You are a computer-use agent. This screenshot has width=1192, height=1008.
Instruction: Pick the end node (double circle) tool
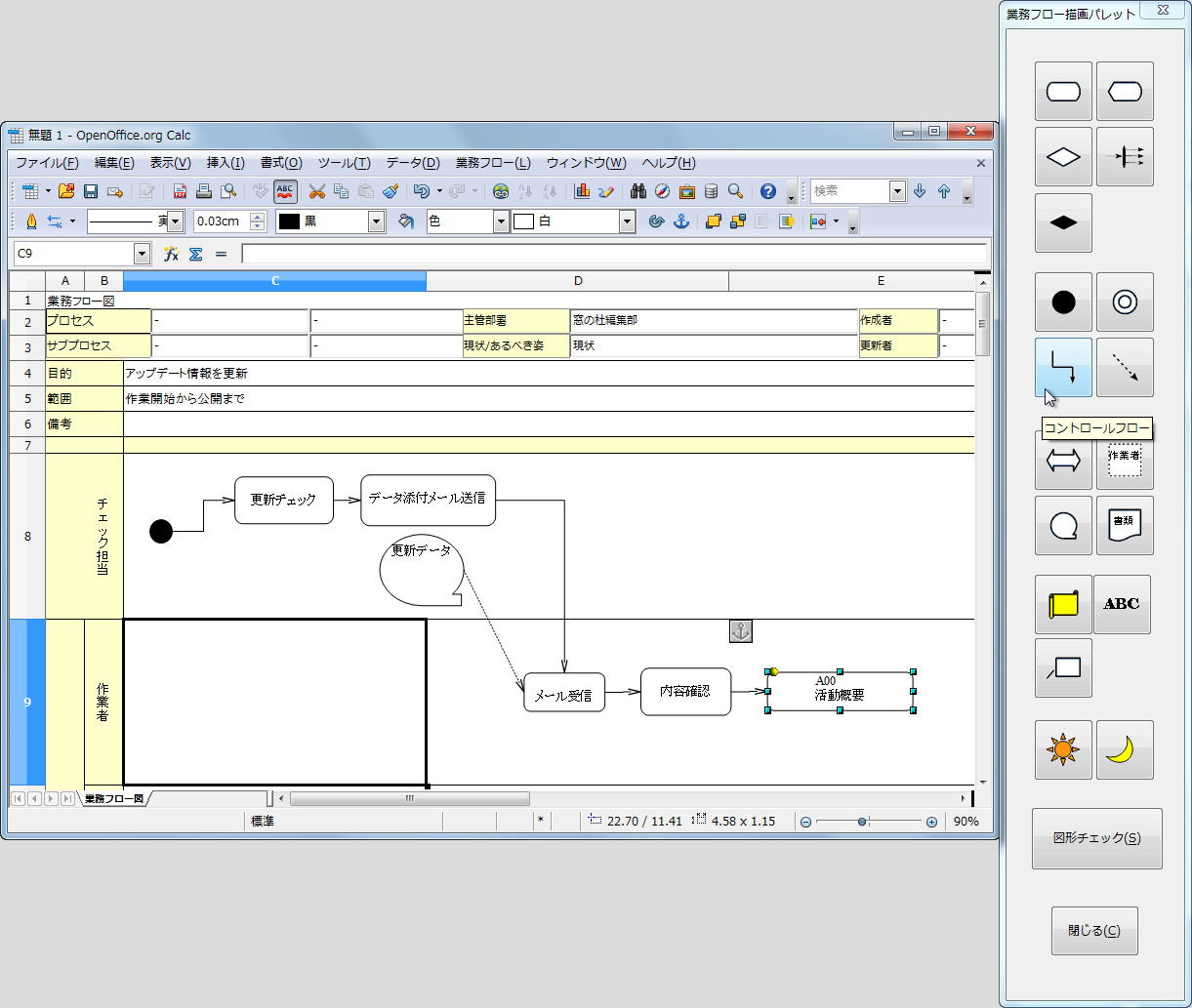pyautogui.click(x=1125, y=302)
